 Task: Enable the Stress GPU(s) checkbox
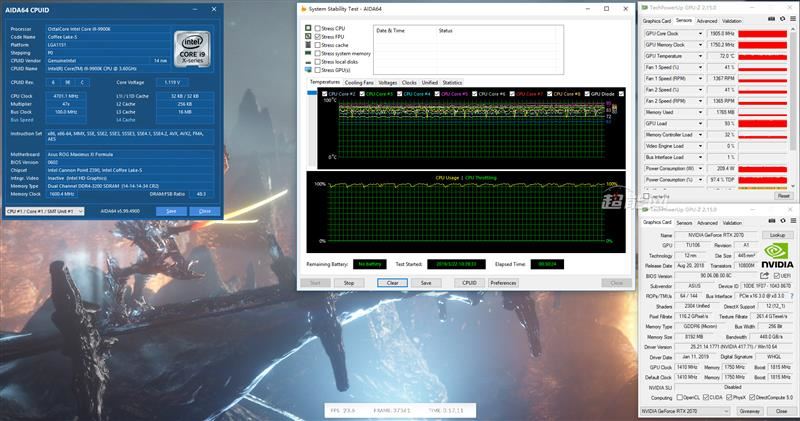click(318, 70)
